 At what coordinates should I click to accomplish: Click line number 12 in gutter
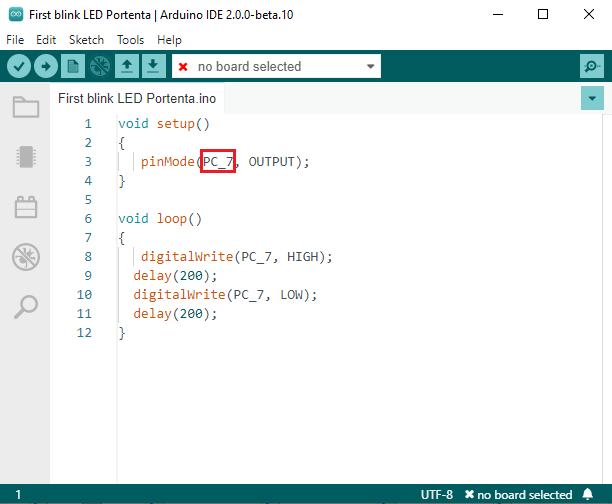click(84, 333)
